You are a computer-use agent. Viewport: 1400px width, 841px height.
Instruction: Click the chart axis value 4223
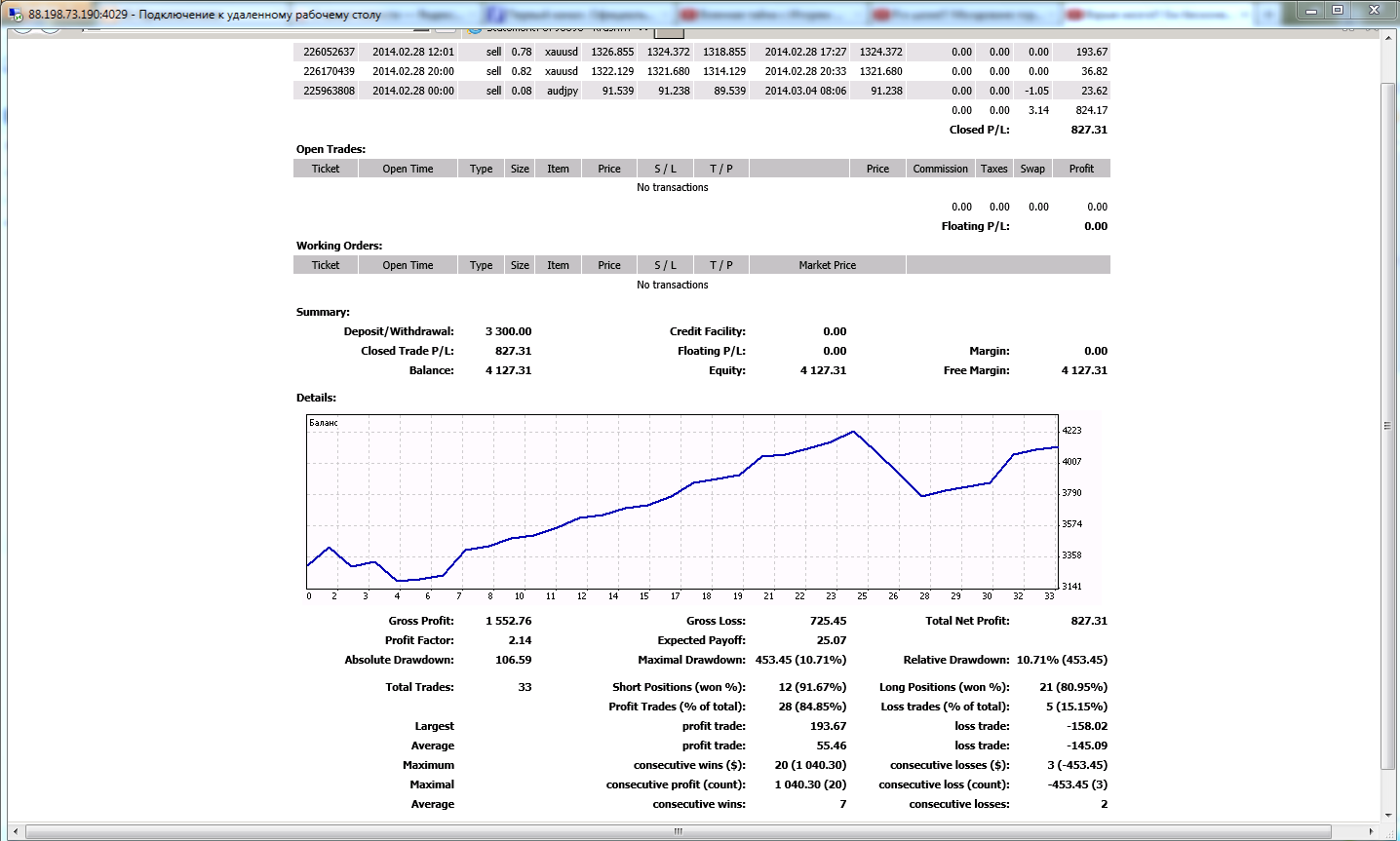(x=1071, y=430)
